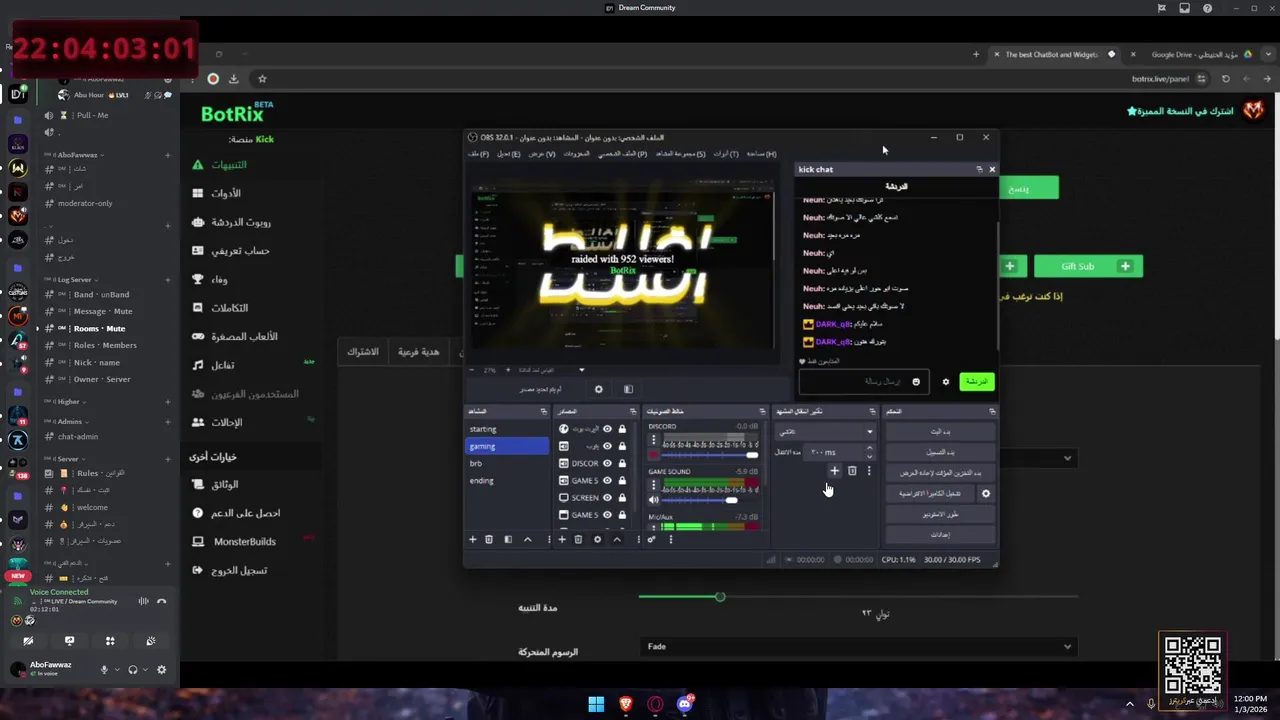
Task: Open GAME SOUND track three-dots menu
Action: point(653,485)
